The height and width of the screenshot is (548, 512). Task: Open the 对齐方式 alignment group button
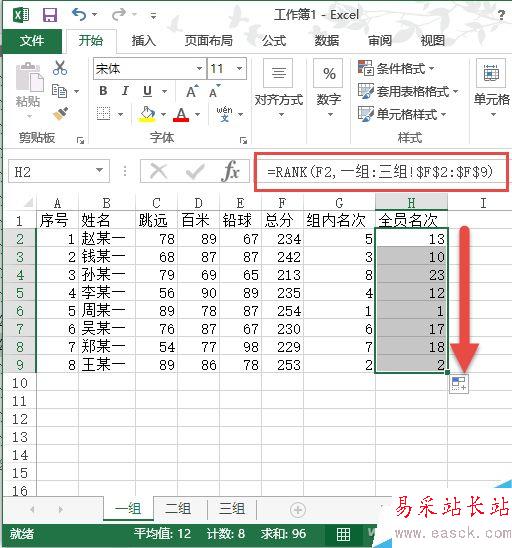pos(278,89)
